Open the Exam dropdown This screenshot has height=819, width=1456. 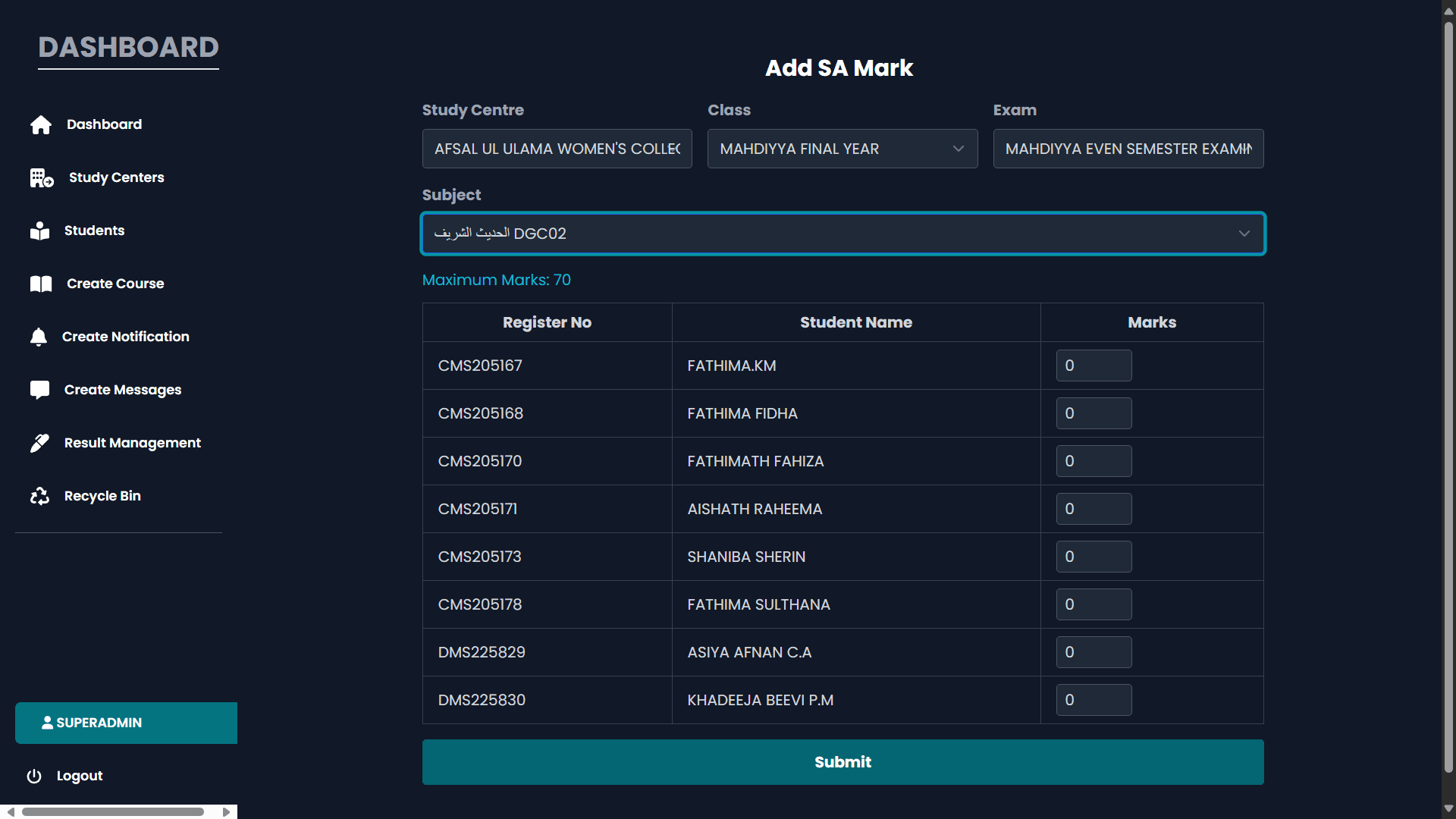click(x=1128, y=149)
